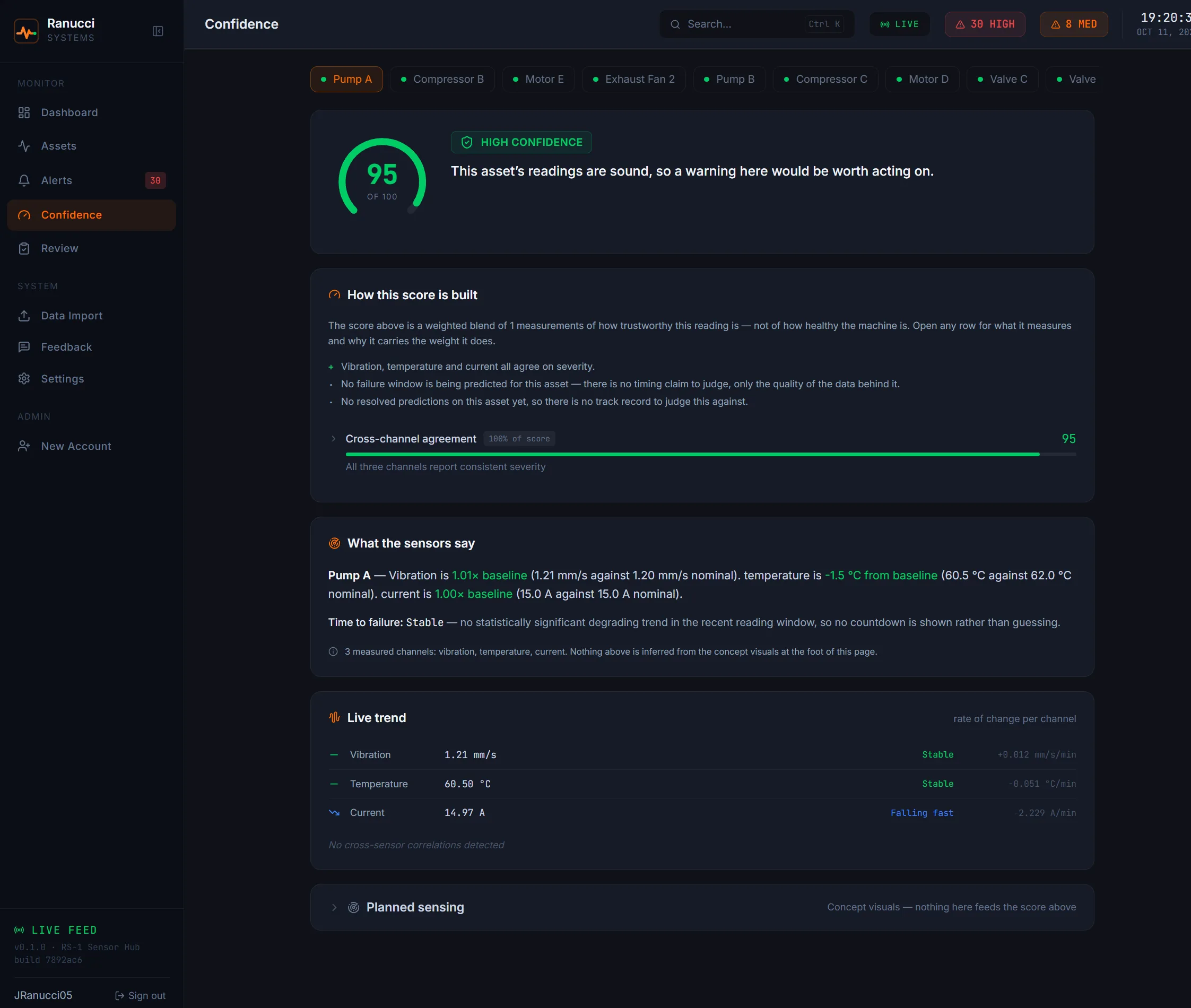Click the Alerts count badge 30 in sidebar

click(155, 180)
